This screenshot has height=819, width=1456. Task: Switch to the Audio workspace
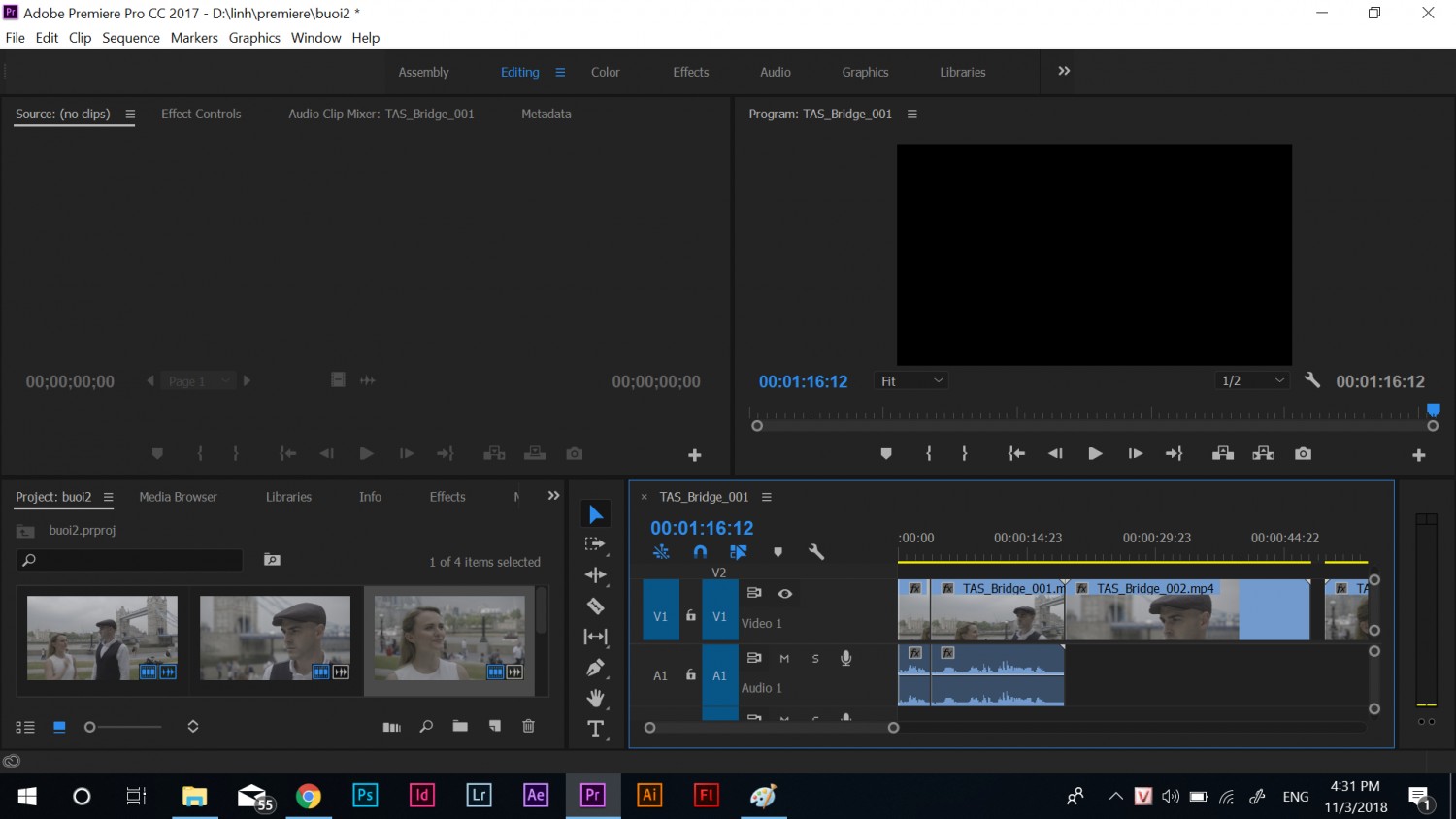[x=776, y=72]
